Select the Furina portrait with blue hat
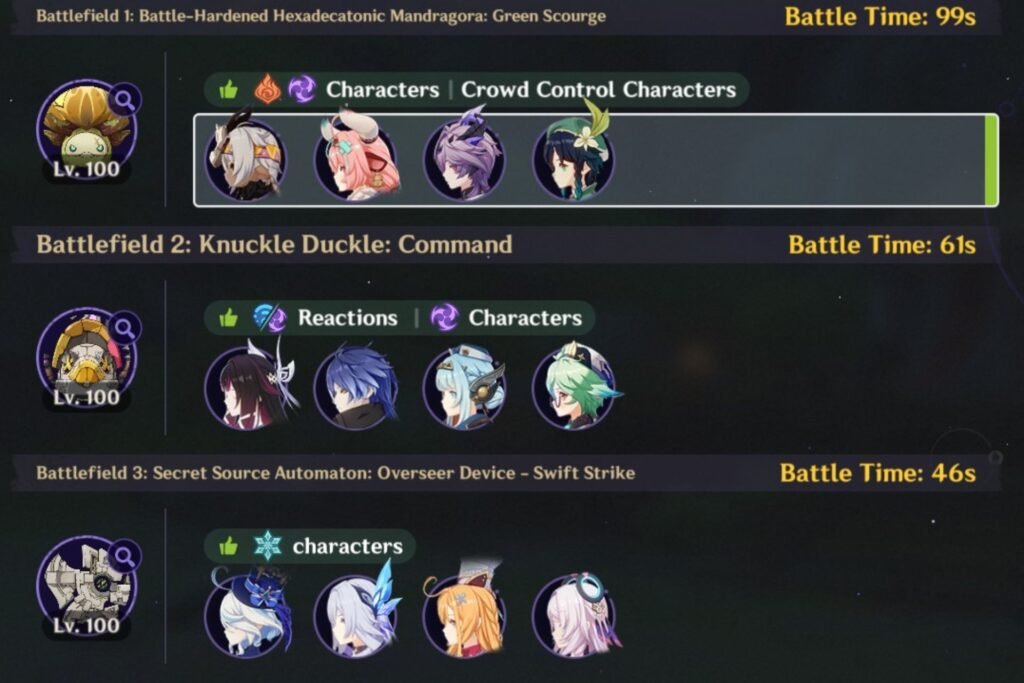The height and width of the screenshot is (683, 1024). pyautogui.click(x=247, y=612)
